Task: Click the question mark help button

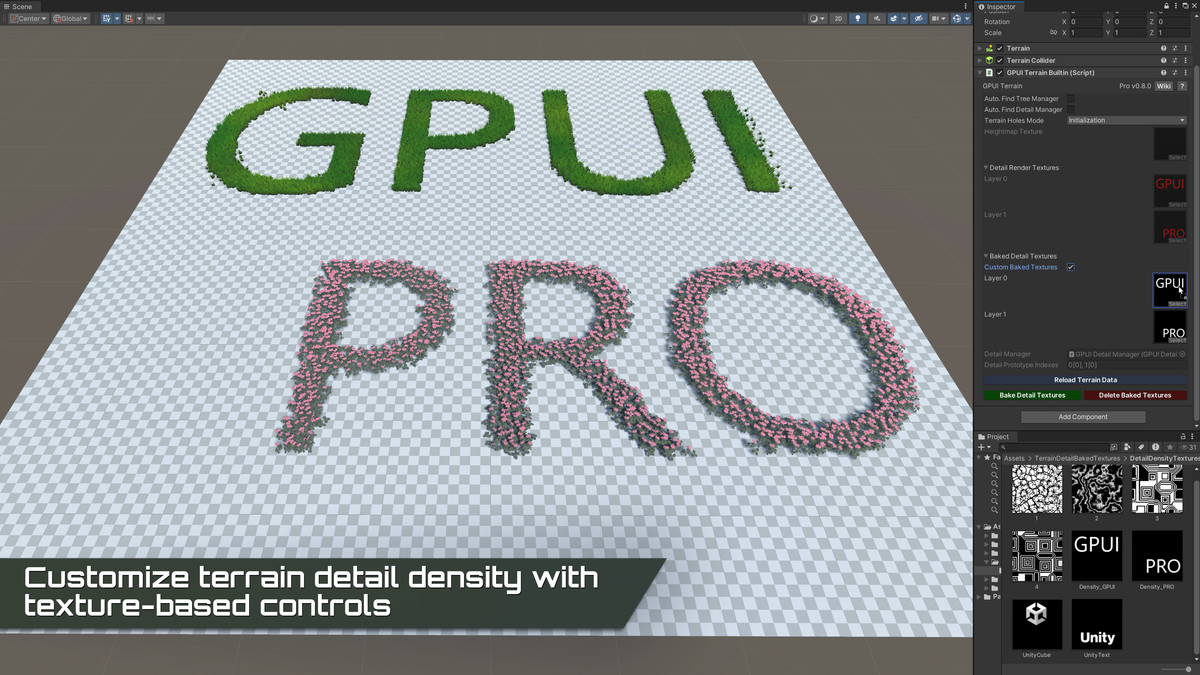Action: point(1182,86)
